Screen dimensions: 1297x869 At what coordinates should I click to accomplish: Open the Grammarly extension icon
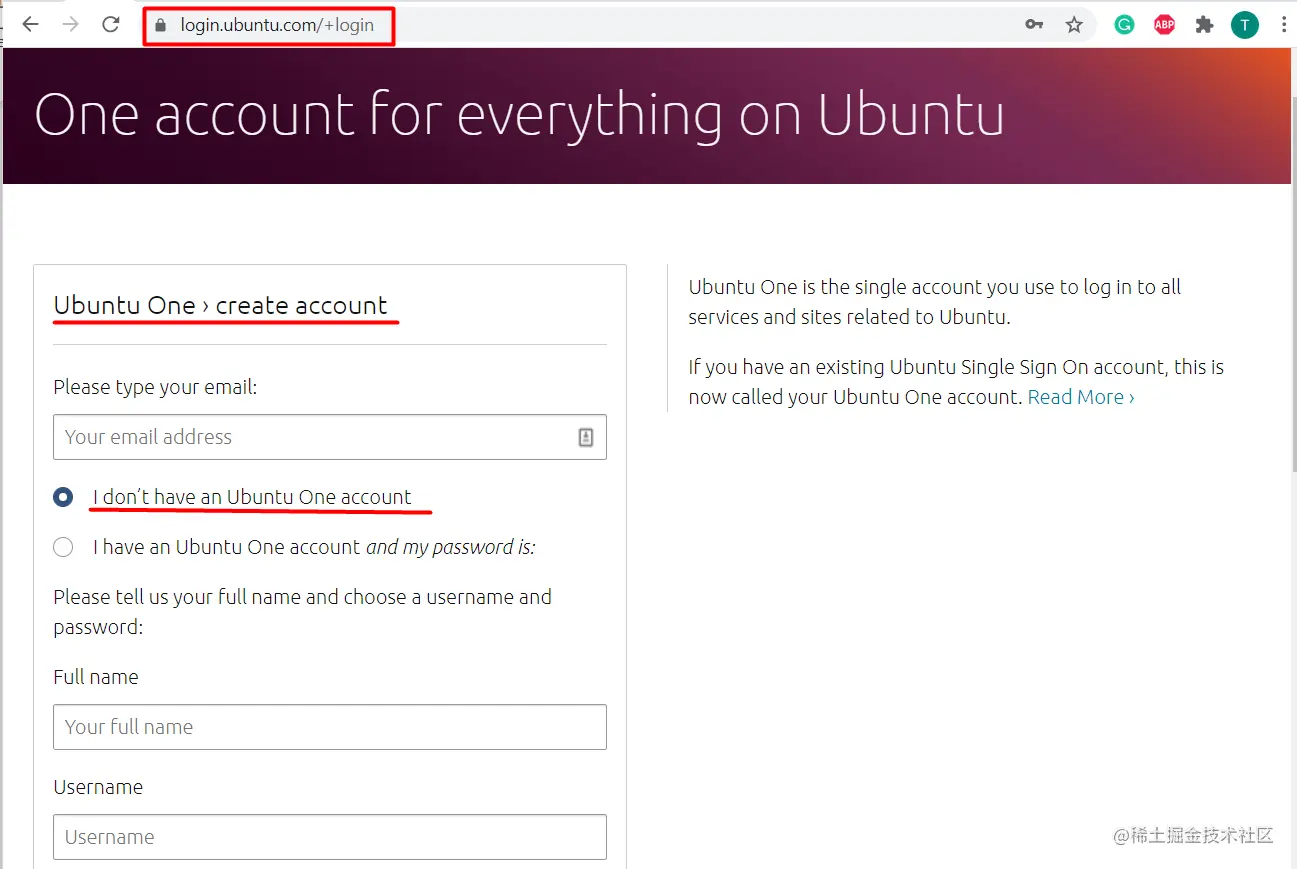pos(1125,25)
